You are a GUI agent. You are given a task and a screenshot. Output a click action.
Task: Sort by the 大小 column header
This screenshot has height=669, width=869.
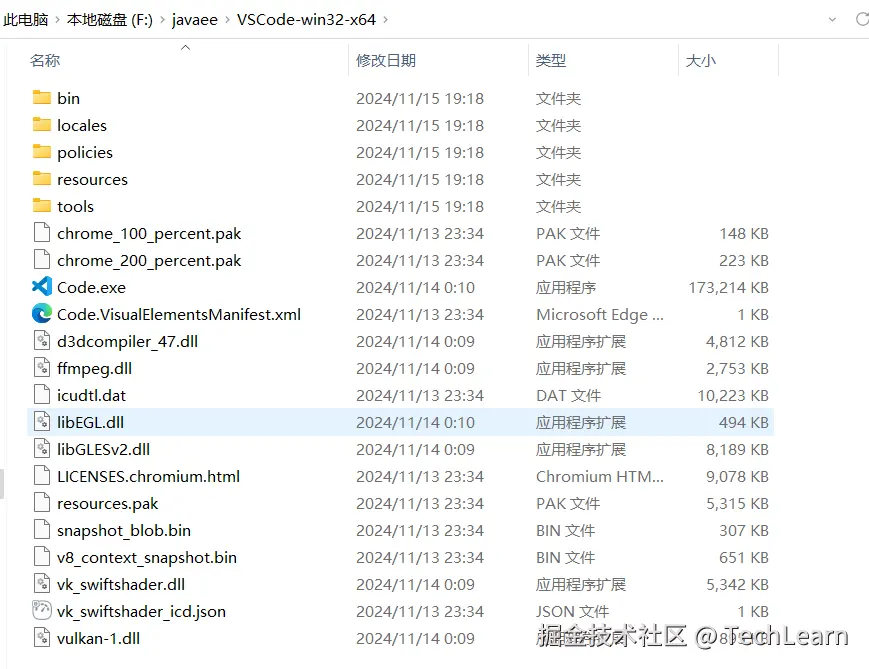point(701,60)
